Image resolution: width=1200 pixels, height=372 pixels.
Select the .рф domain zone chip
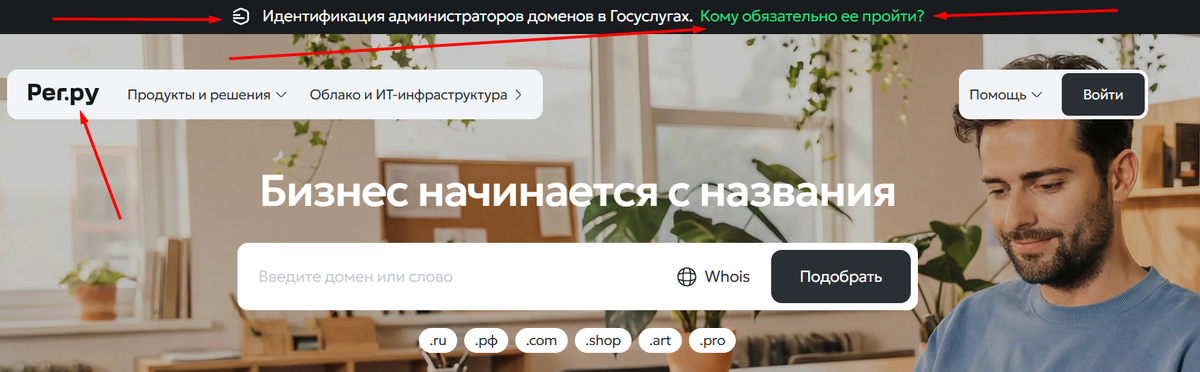point(486,341)
